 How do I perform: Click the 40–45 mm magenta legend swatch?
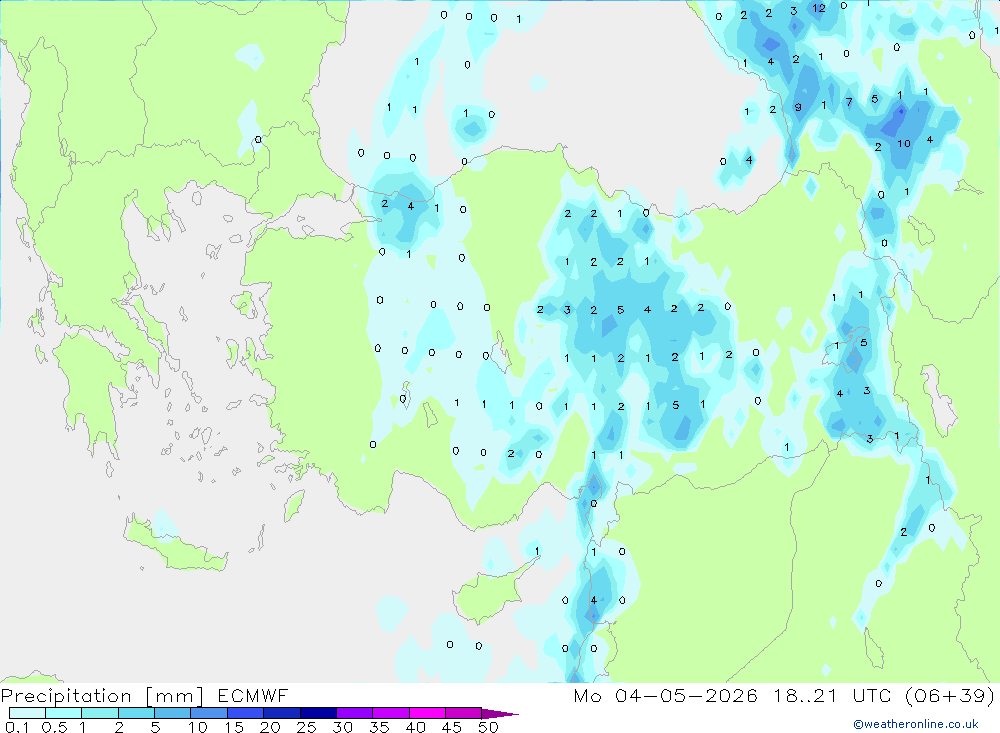tap(427, 713)
